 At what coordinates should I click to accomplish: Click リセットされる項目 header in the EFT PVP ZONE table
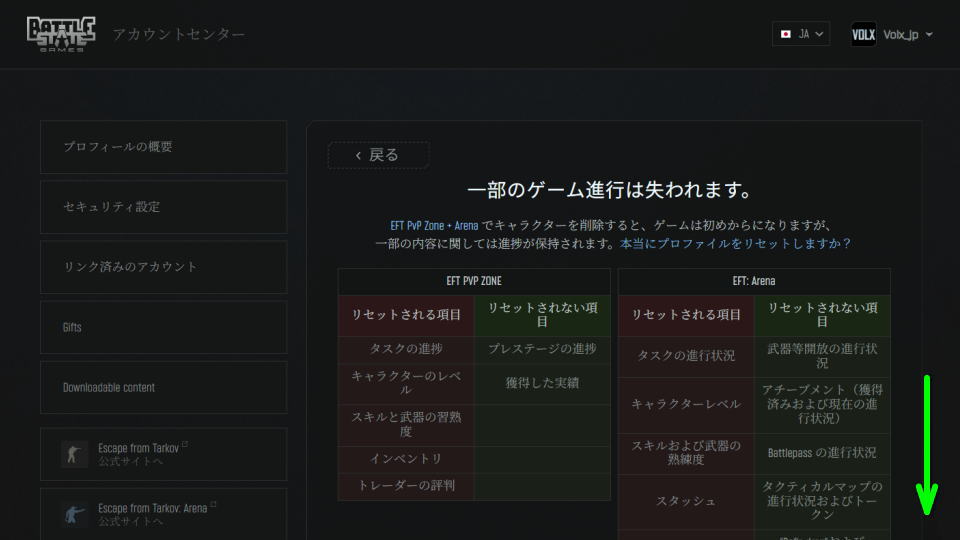click(x=406, y=315)
